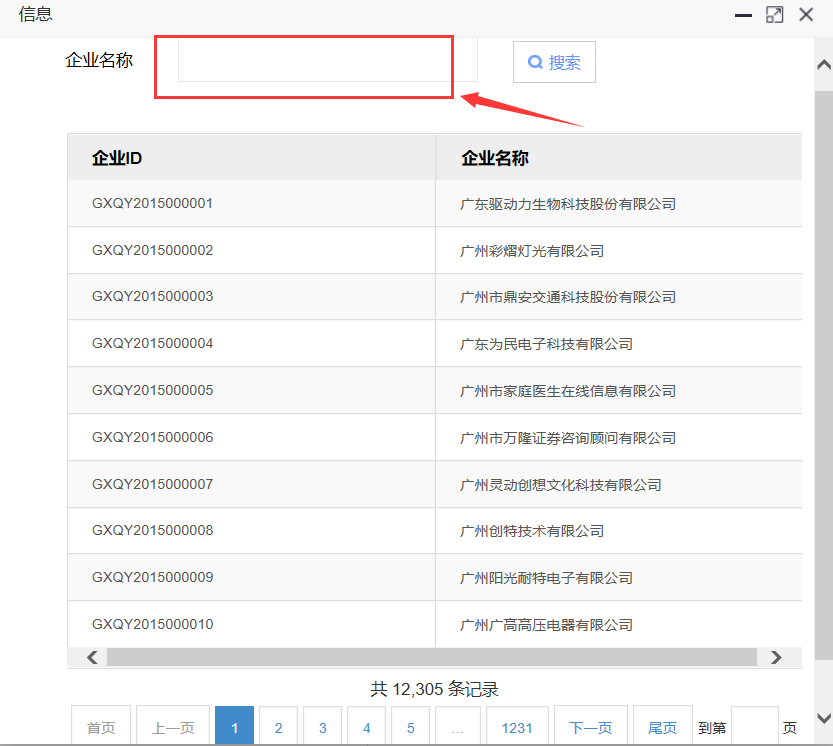
Task: Close the 信息 dialog
Action: coord(806,15)
